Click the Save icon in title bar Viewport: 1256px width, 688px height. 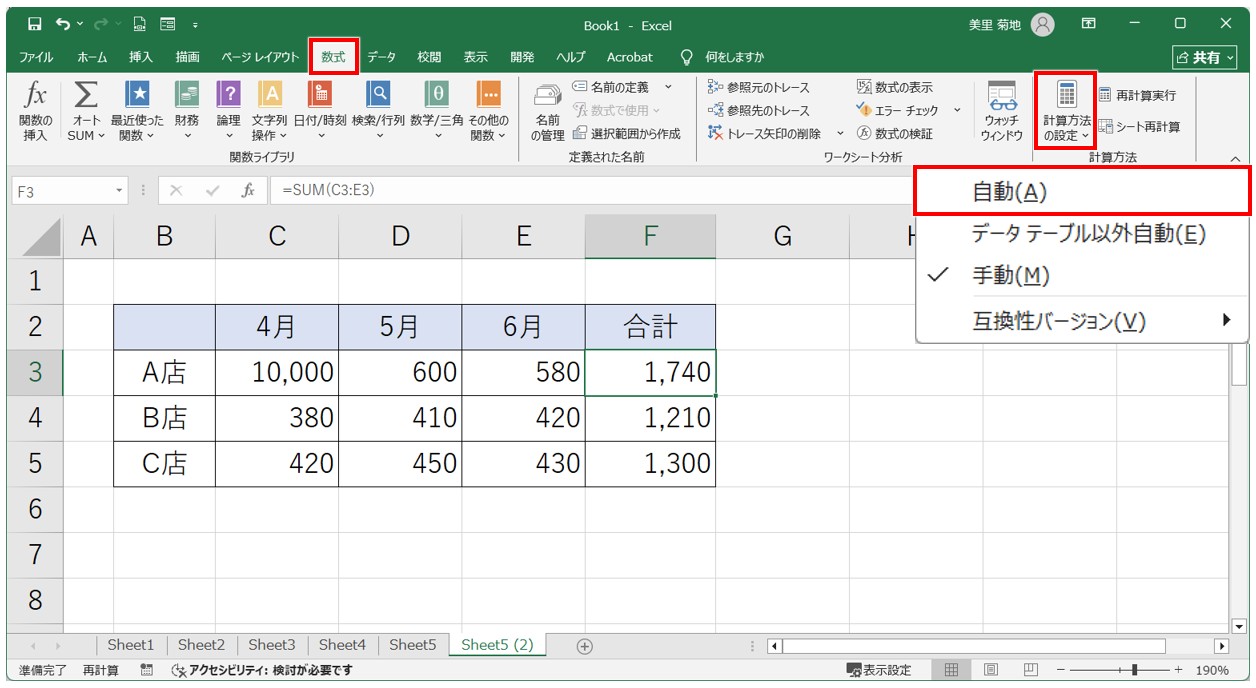point(35,24)
